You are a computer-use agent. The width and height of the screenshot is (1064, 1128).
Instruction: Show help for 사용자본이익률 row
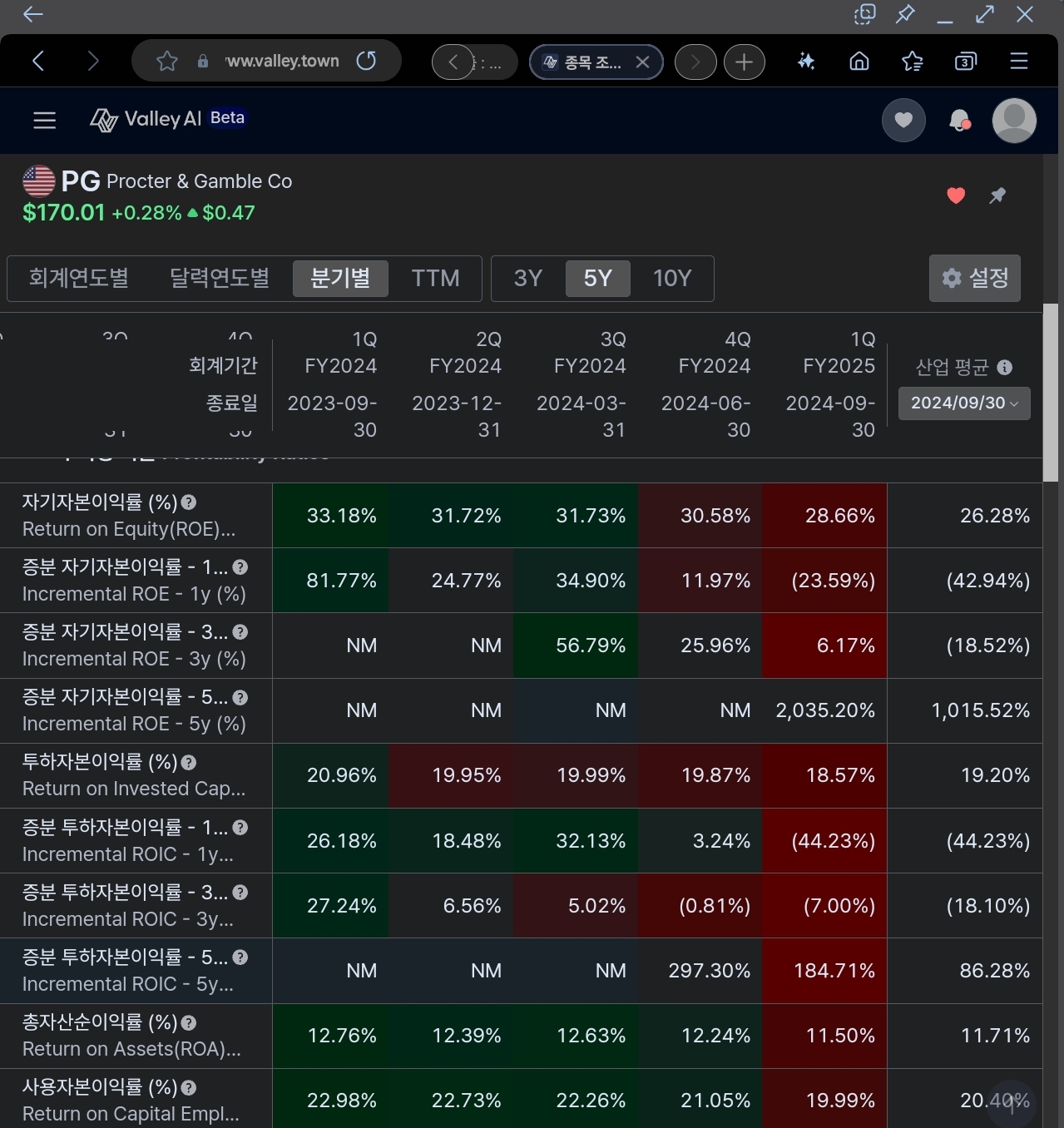[189, 1087]
